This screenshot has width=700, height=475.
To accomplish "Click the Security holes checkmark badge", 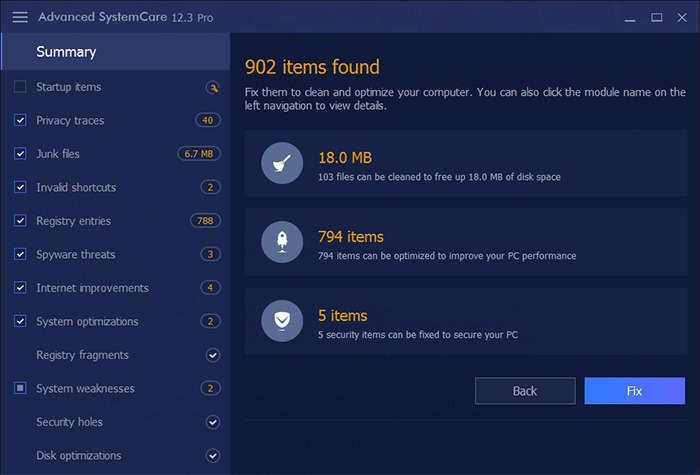I will tap(213, 422).
